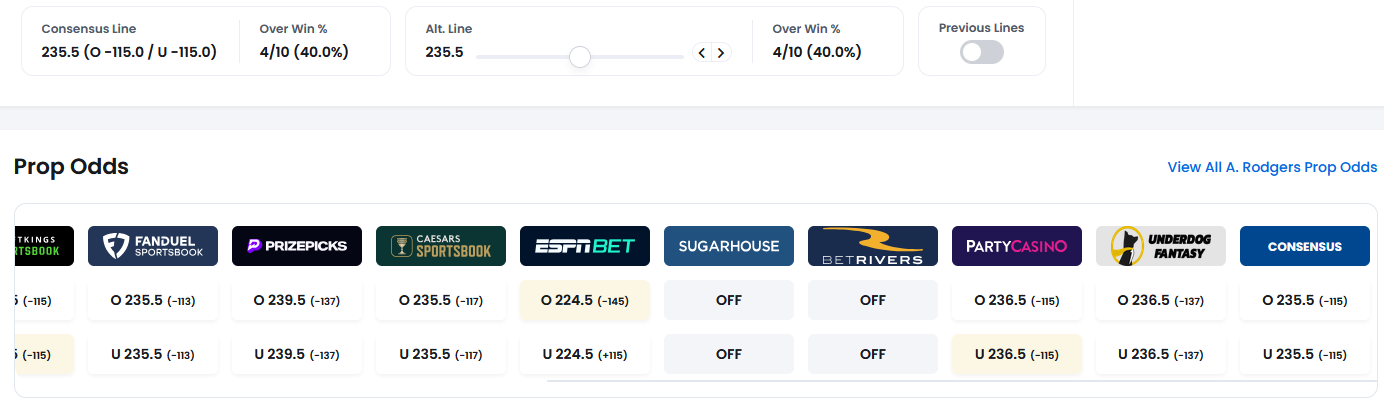Click the ESPN BET logo
The width and height of the screenshot is (1384, 410).
[x=585, y=246]
